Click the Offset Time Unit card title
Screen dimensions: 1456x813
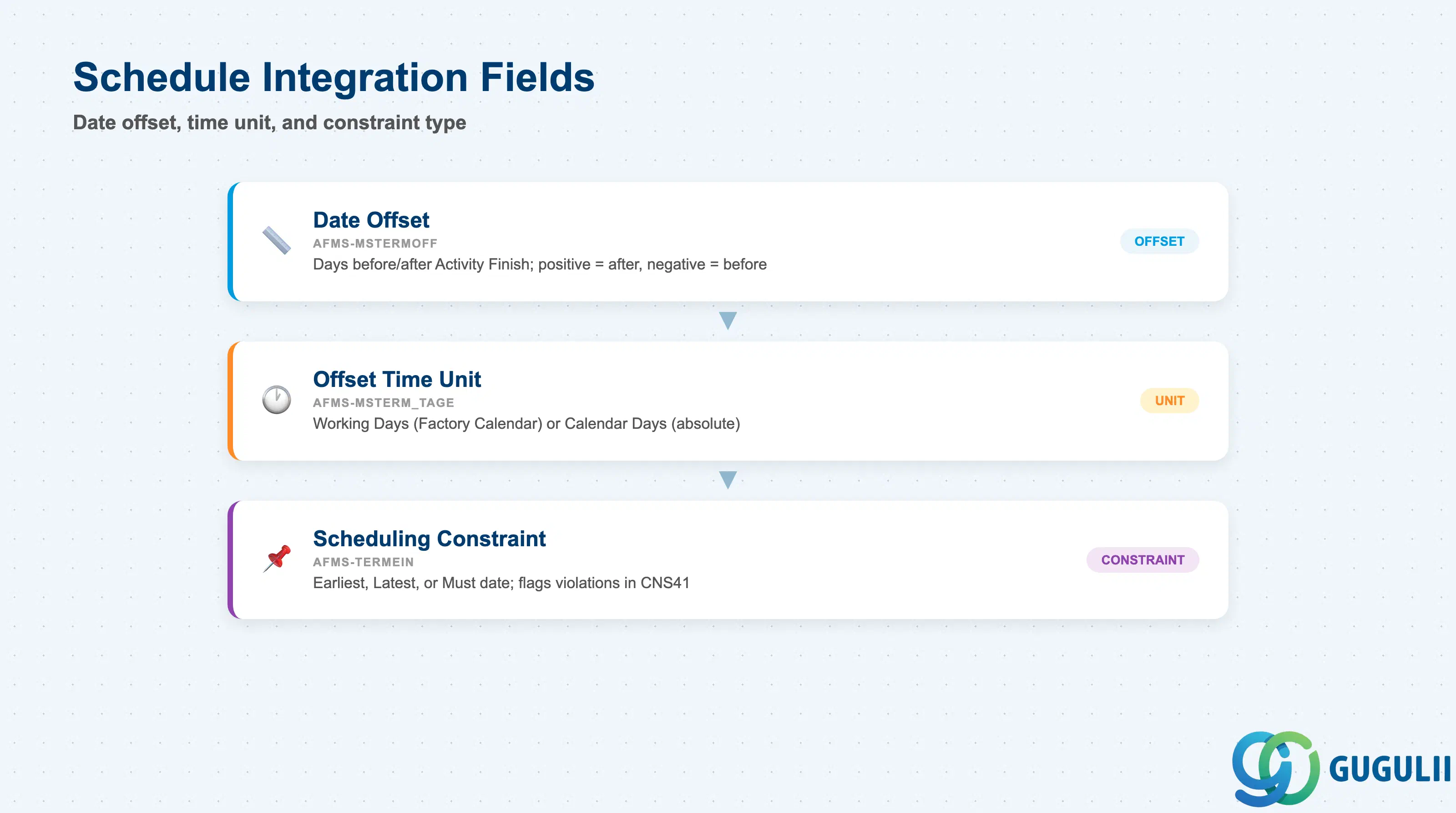coord(397,379)
